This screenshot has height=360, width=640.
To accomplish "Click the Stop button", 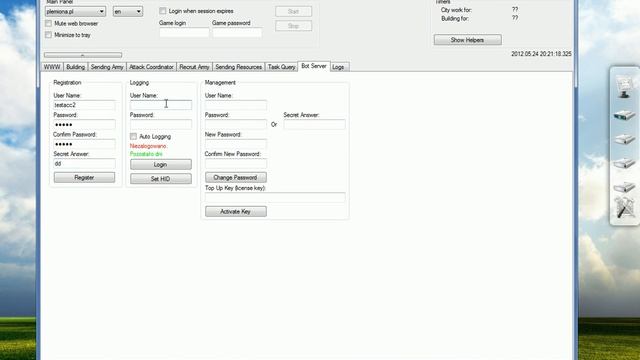I will click(293, 26).
